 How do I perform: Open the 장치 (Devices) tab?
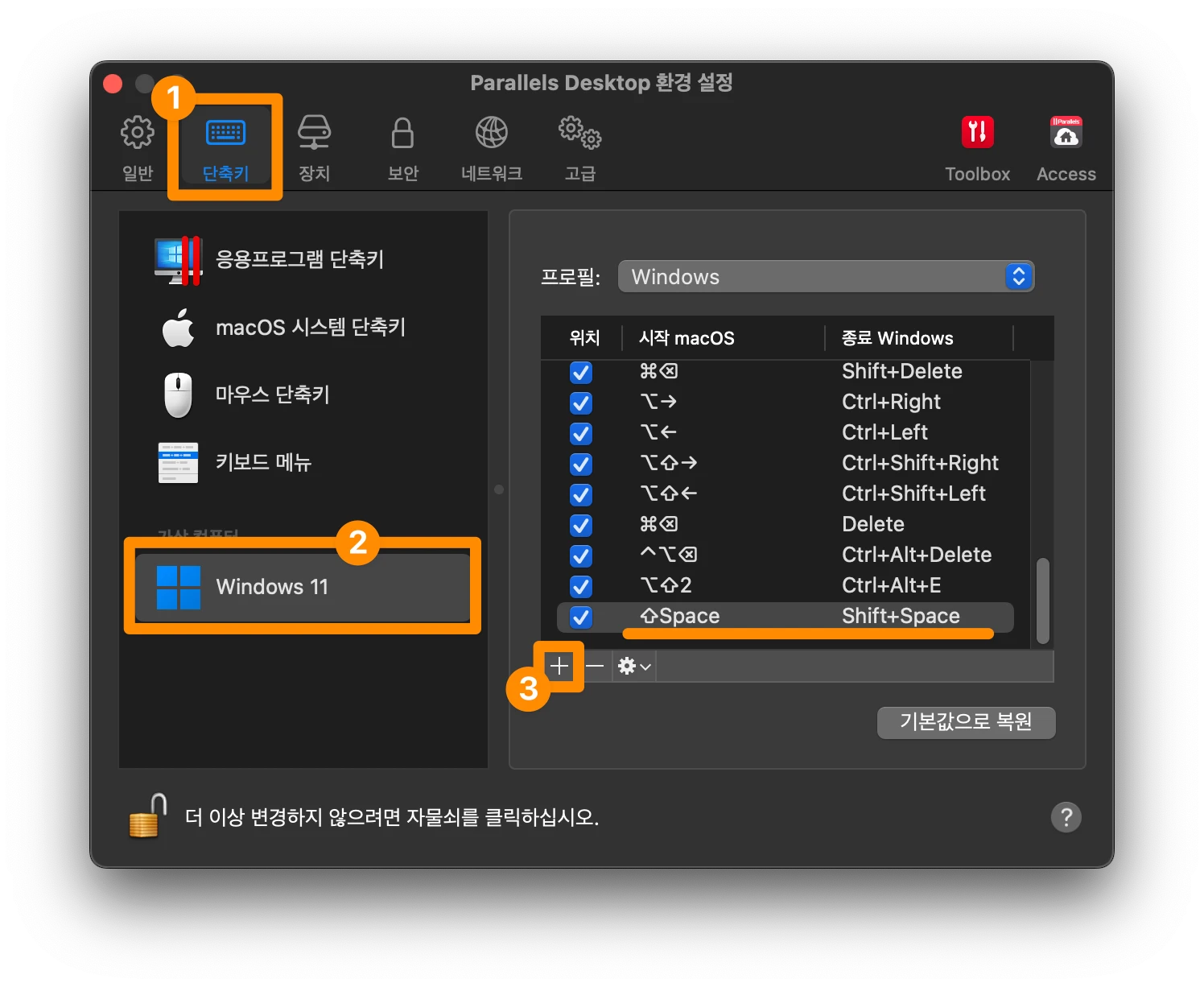click(x=314, y=149)
